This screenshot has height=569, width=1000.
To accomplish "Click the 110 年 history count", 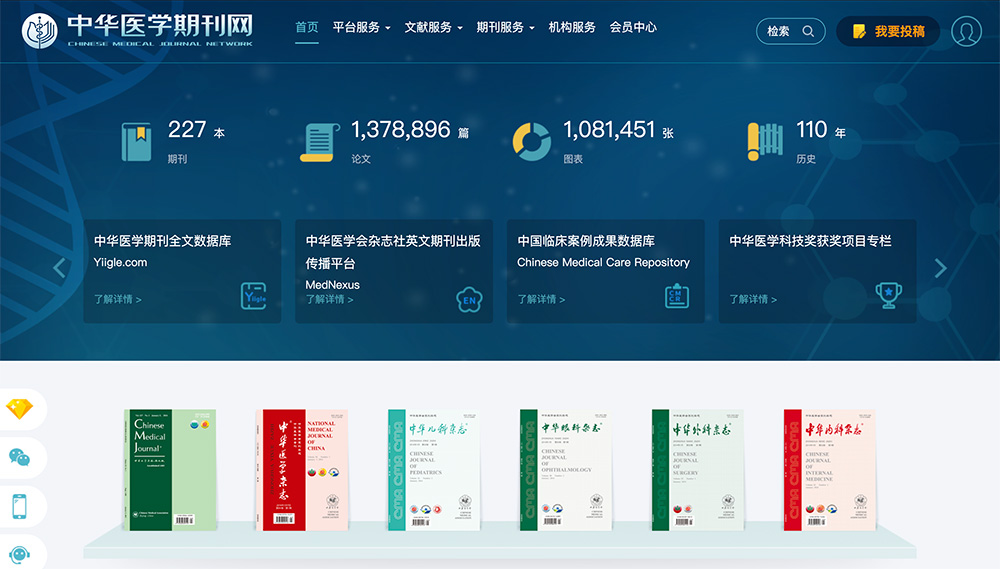I will point(821,130).
